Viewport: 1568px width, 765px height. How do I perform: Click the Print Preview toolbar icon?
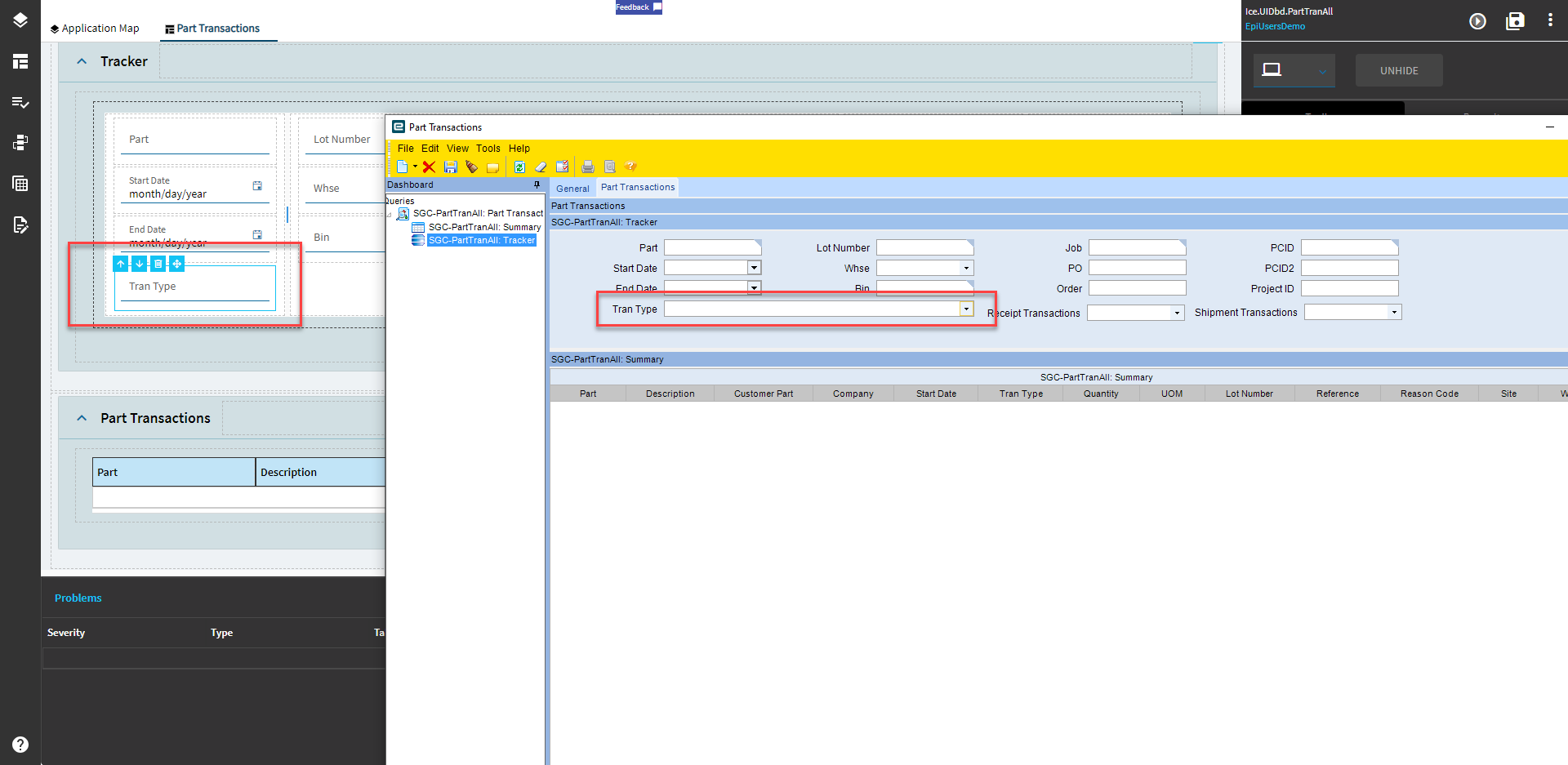coord(609,167)
